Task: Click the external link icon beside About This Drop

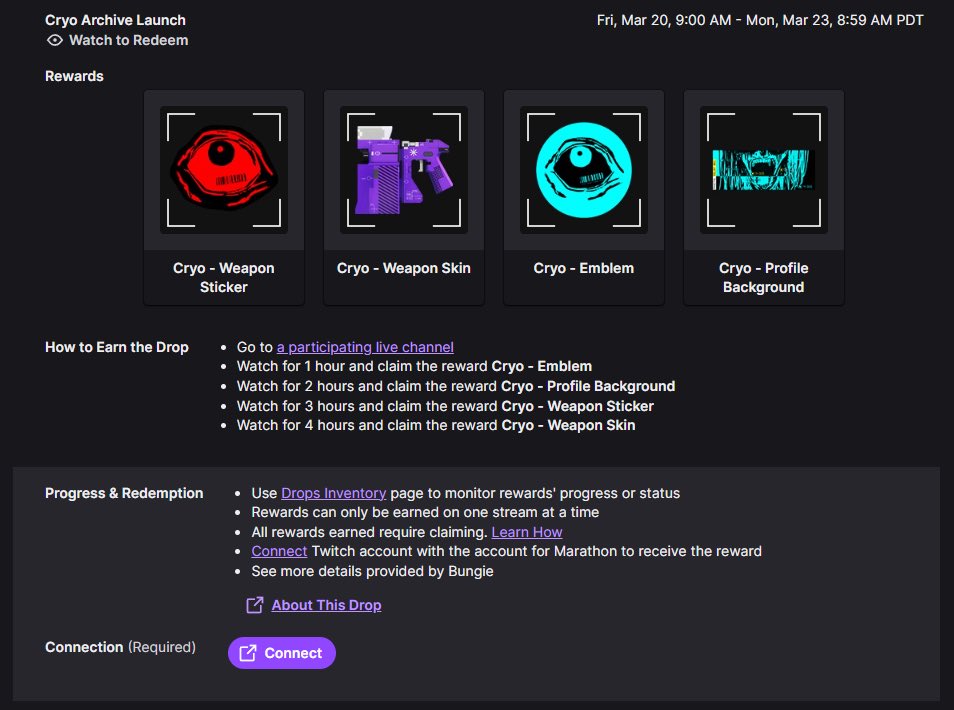Action: (255, 605)
